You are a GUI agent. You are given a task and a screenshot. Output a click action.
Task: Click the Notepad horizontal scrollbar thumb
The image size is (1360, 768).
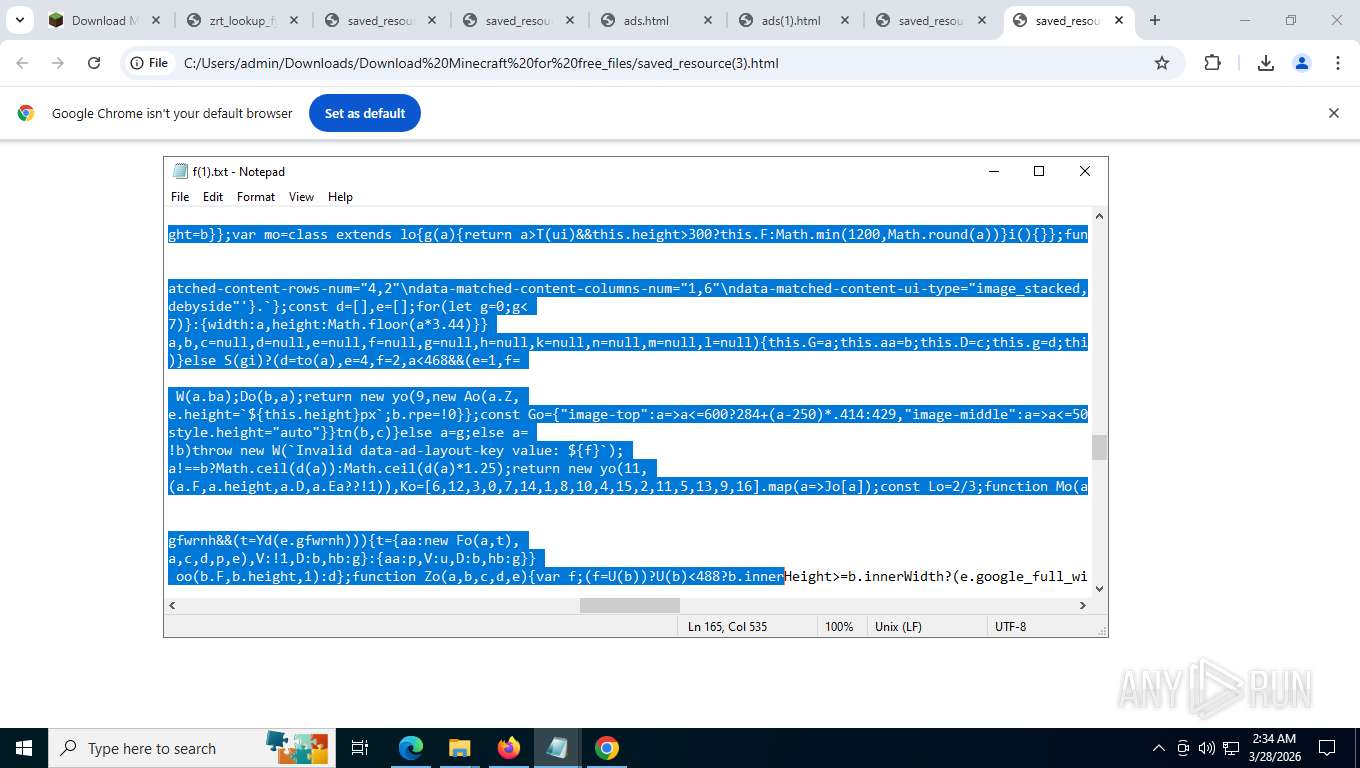tap(630, 605)
